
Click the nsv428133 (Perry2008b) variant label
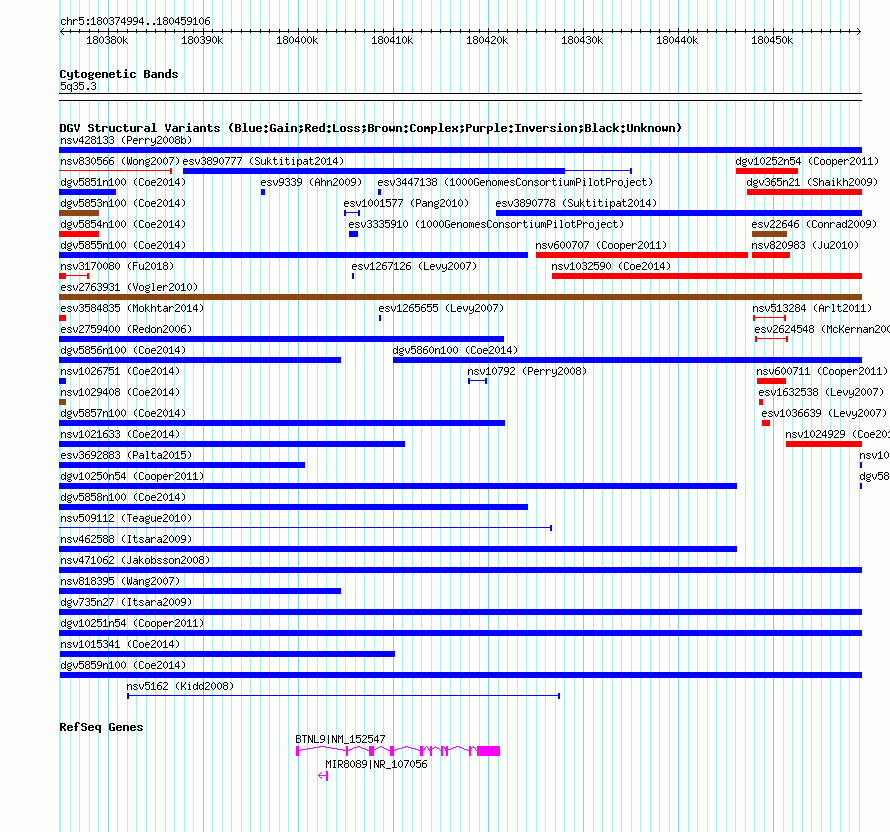point(126,140)
